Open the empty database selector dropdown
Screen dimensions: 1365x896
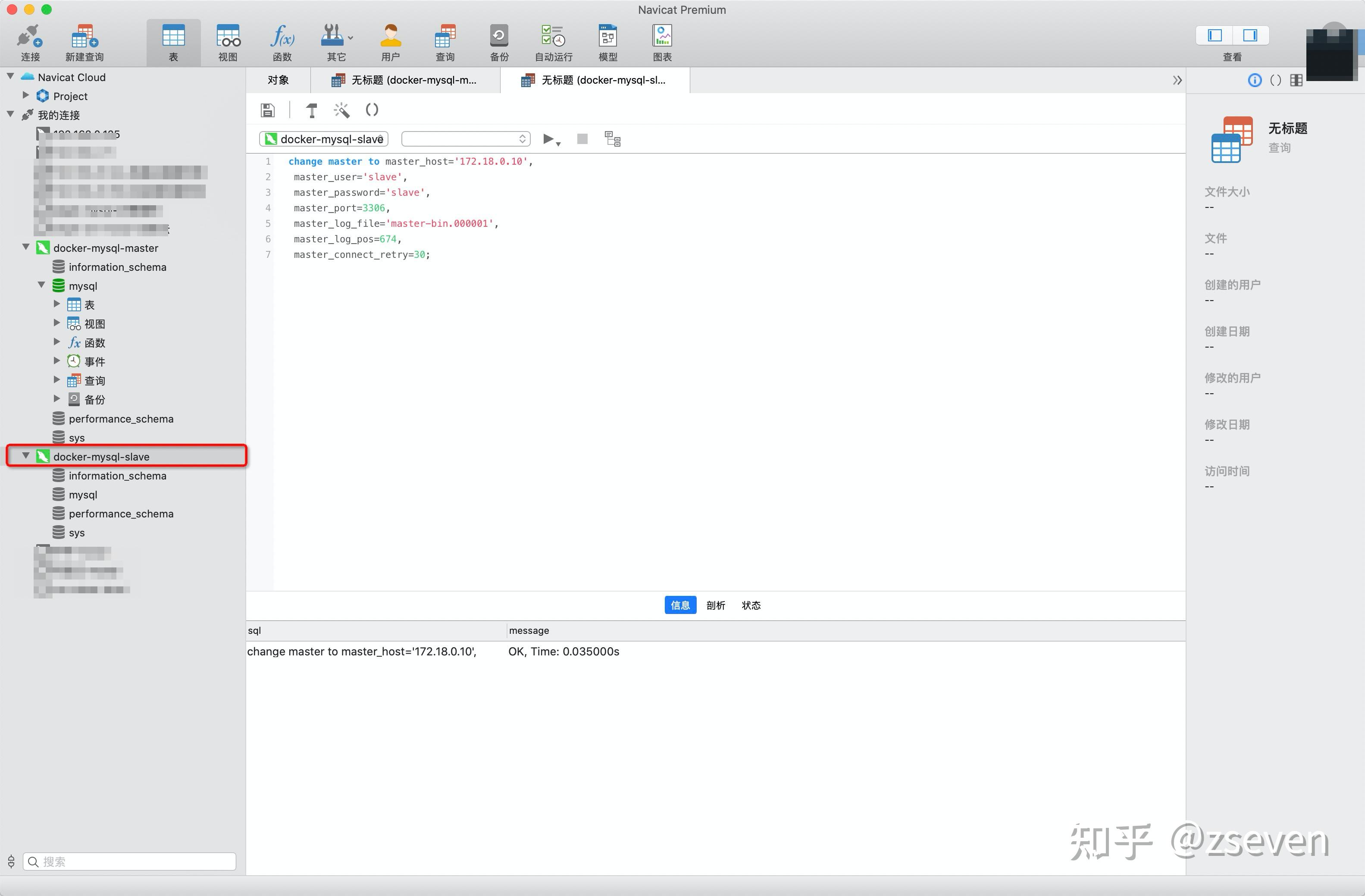(465, 139)
